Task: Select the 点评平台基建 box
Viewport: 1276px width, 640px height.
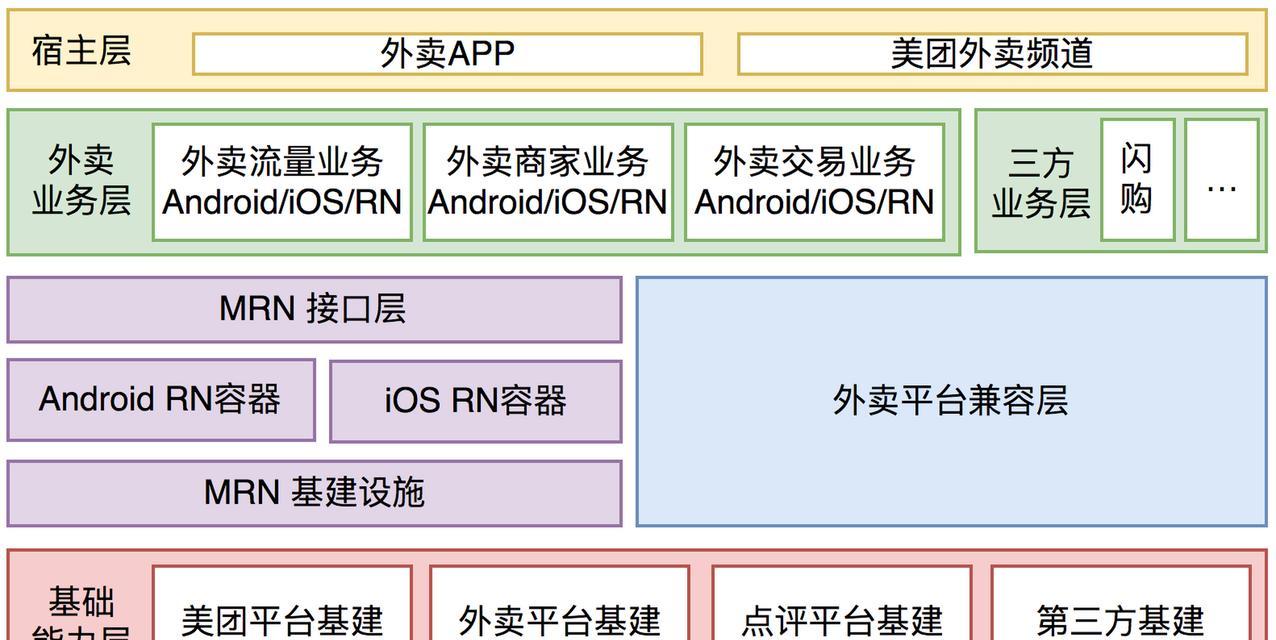Action: coord(841,603)
